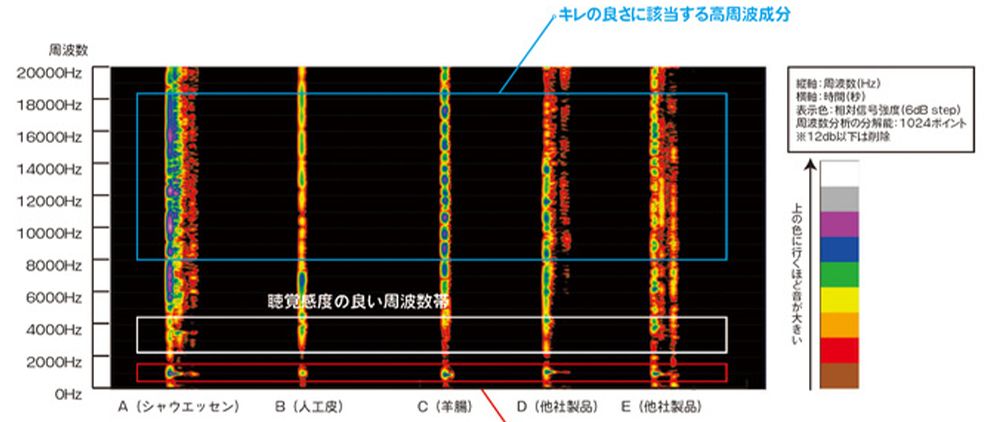Click the 周波数 axis title
The height and width of the screenshot is (422, 1000).
coord(68,49)
